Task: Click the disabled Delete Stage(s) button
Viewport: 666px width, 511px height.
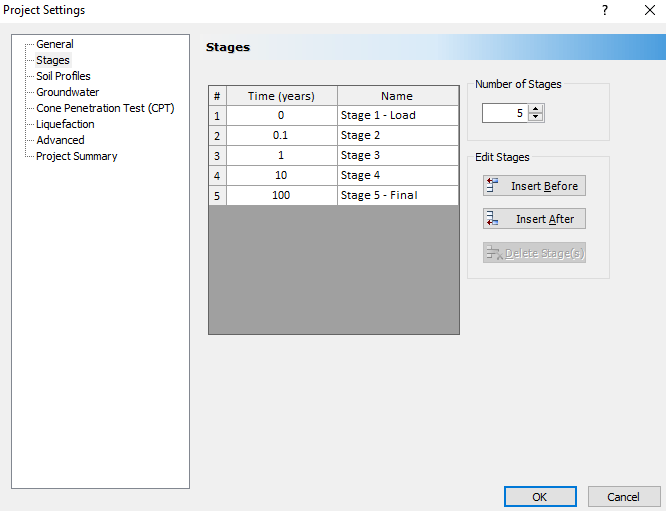Action: [x=534, y=253]
